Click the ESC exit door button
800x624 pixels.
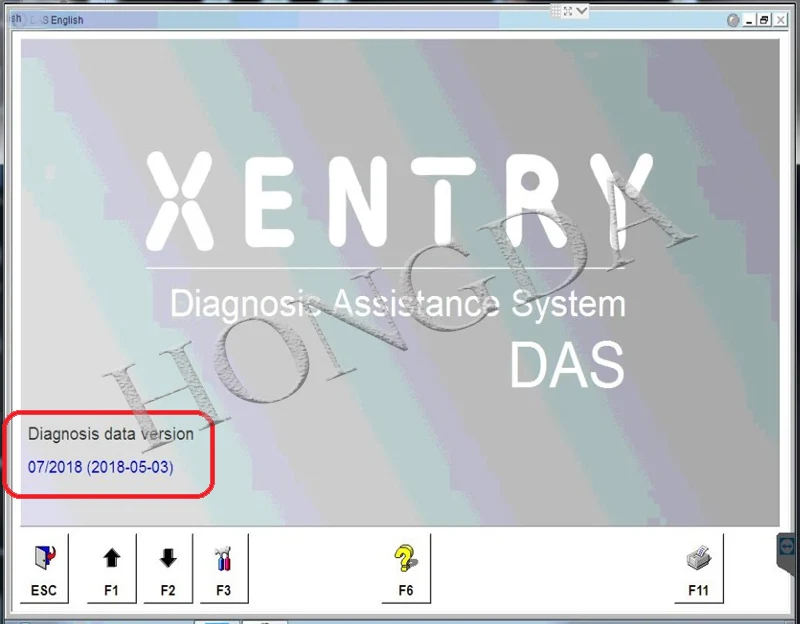44,568
